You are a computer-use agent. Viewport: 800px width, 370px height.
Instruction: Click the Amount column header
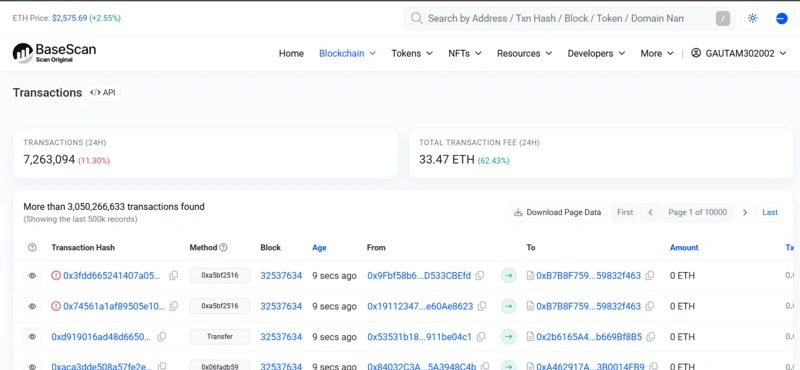[684, 248]
